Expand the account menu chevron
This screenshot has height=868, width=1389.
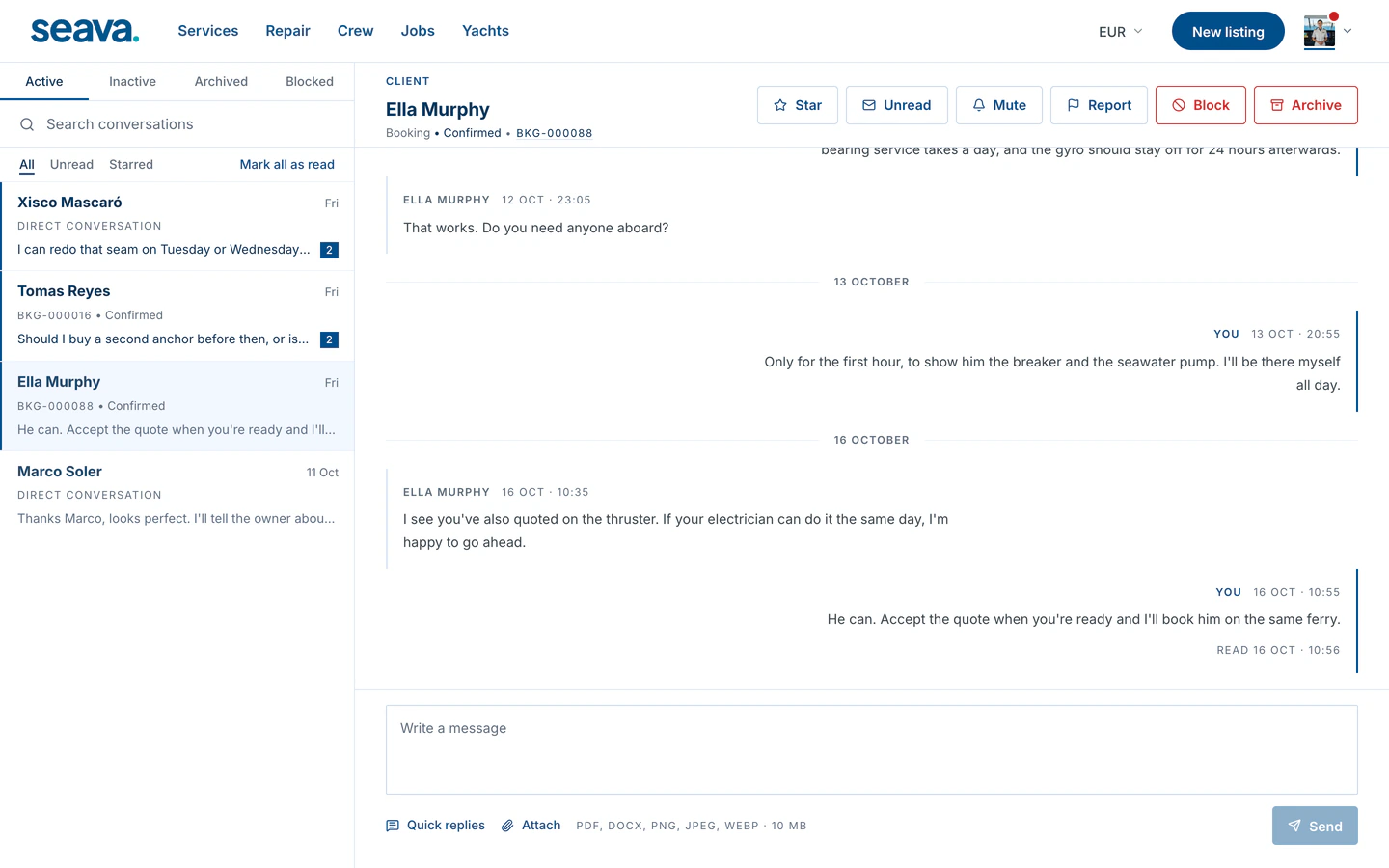[1348, 31]
